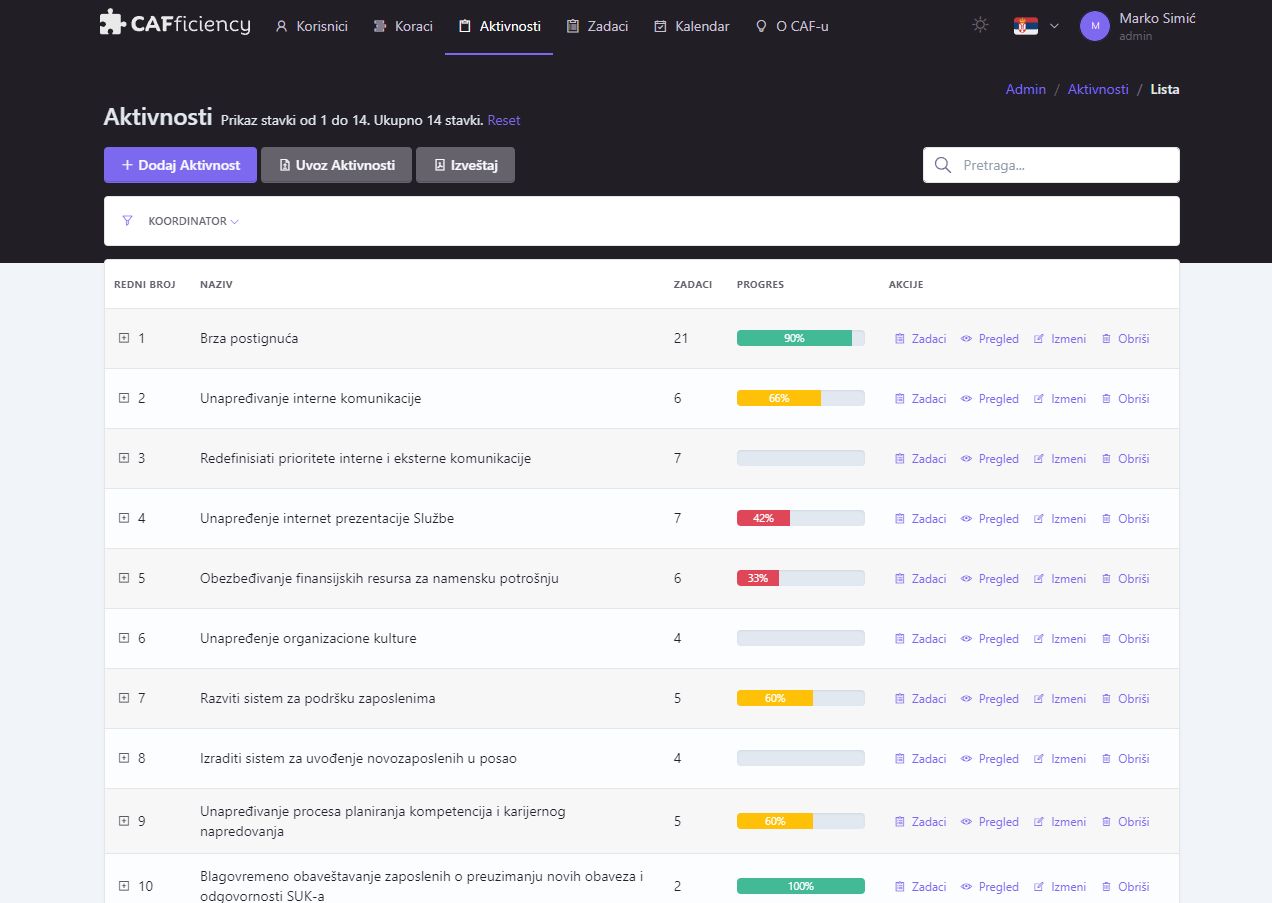Click the Reset link above the table
Screen dimensions: 1272x903
tap(503, 120)
